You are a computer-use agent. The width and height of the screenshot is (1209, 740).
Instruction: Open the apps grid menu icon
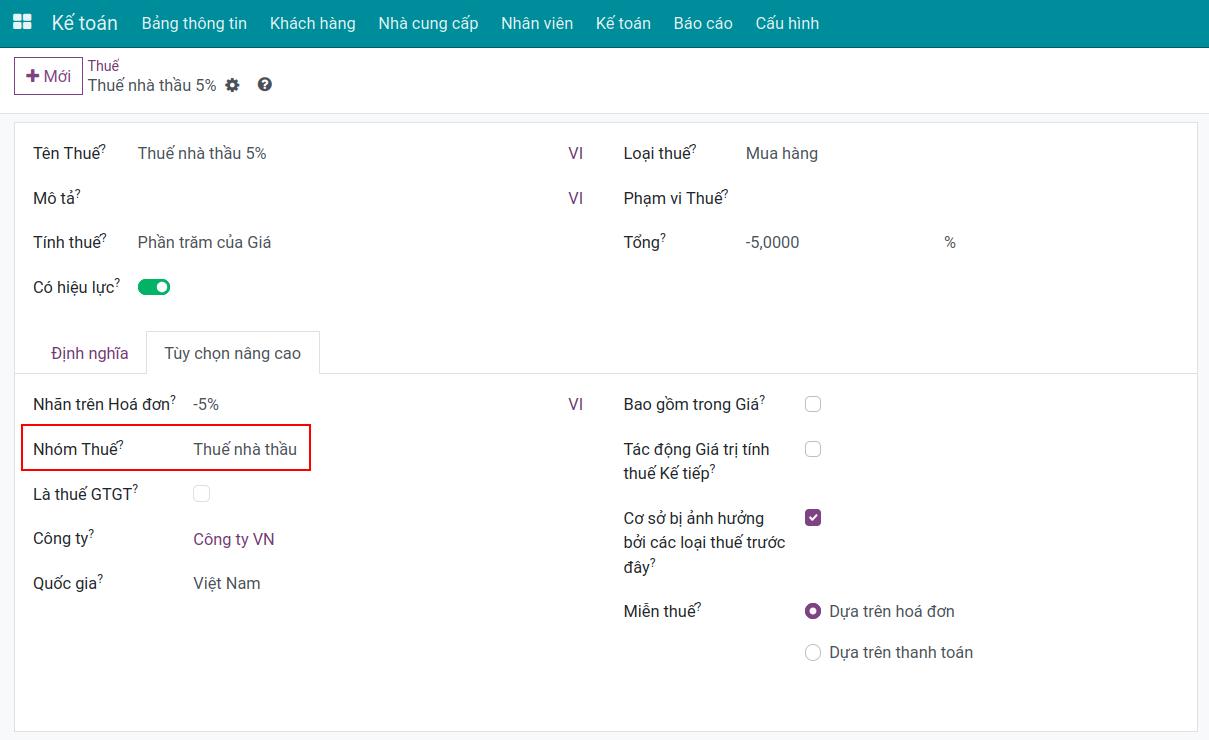pos(21,22)
